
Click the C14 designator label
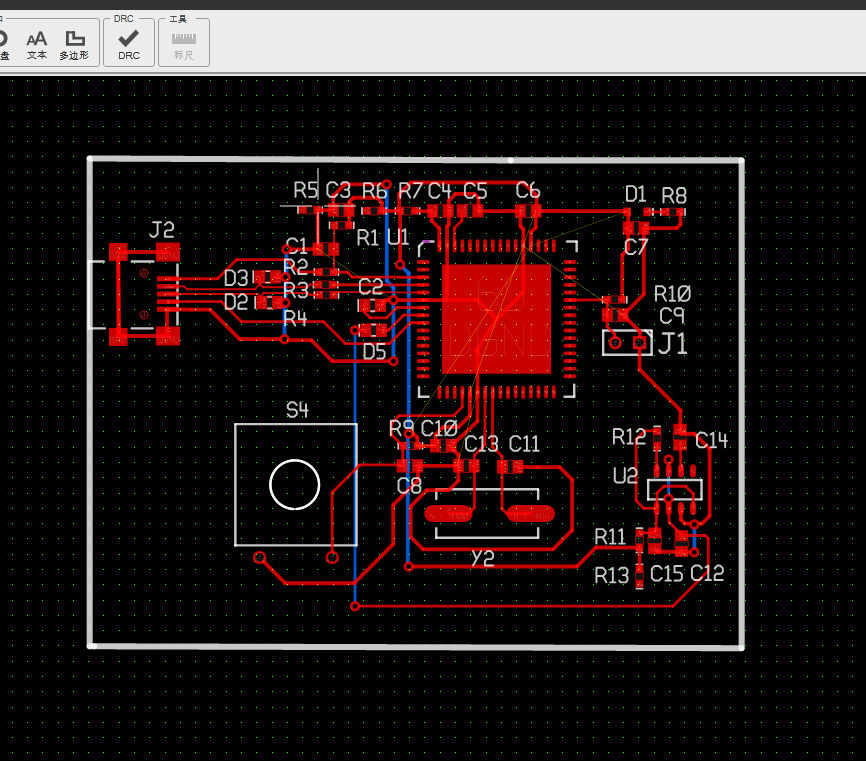coord(711,440)
